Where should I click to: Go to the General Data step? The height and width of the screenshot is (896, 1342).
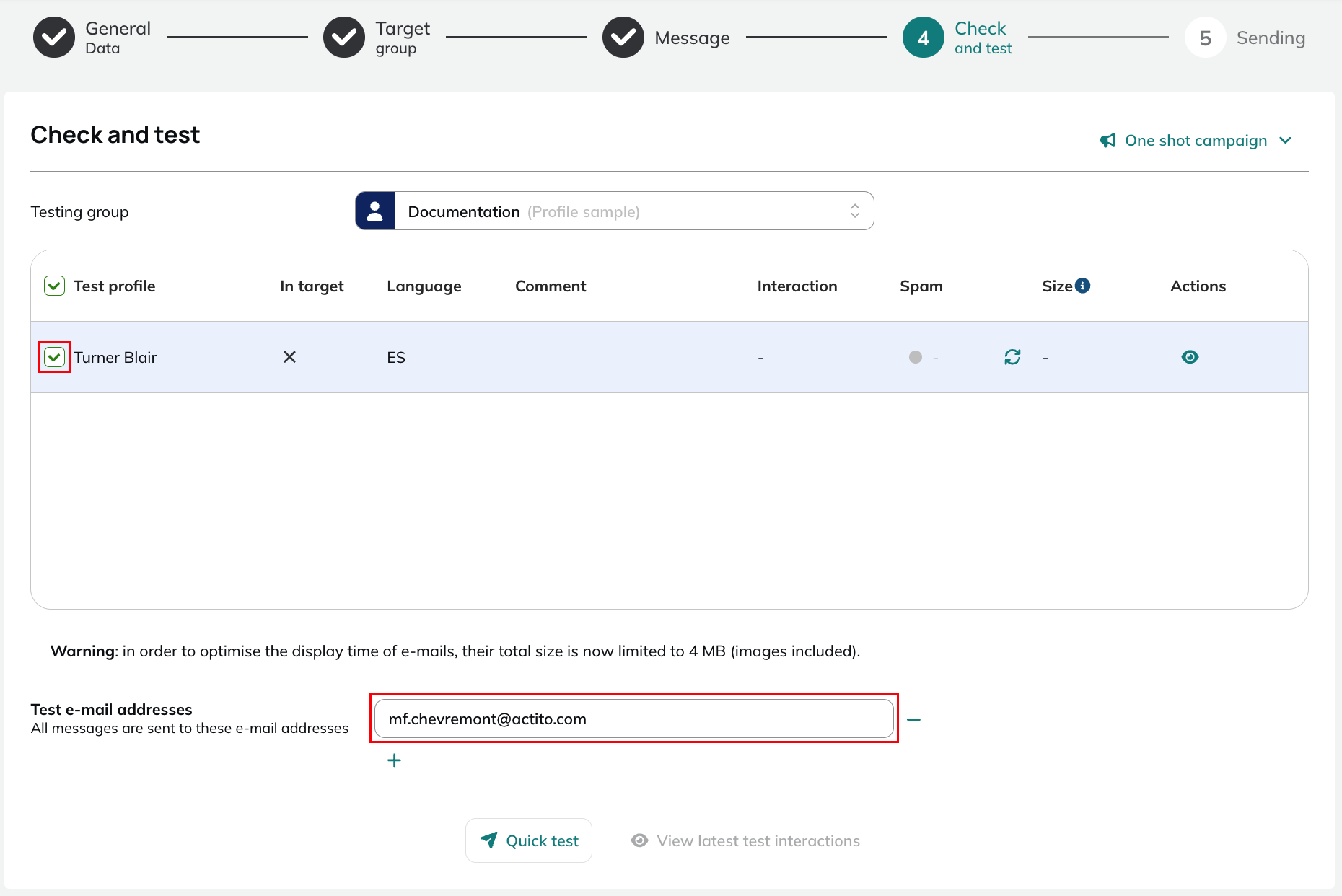pos(92,38)
